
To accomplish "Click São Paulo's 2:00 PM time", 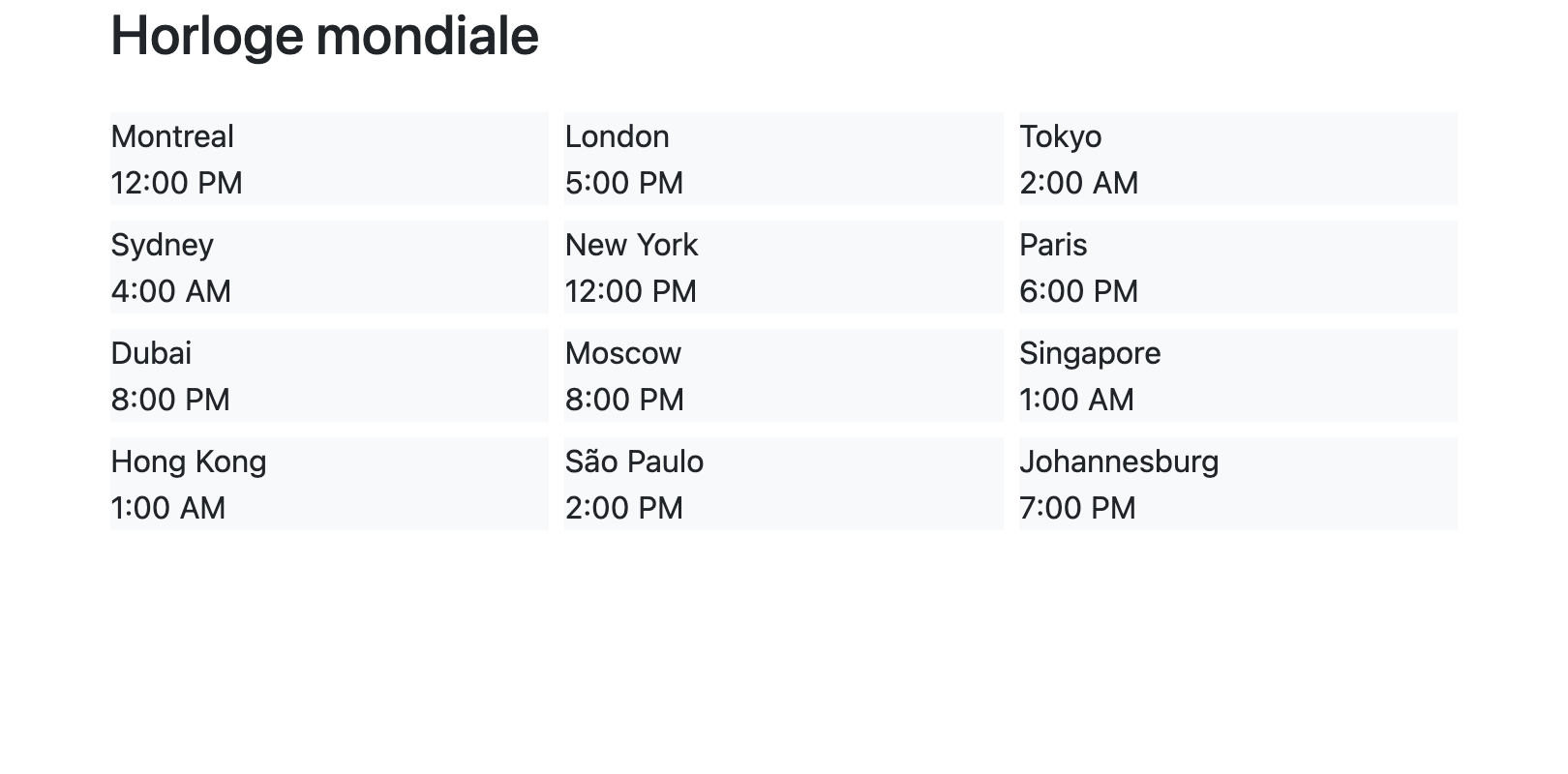I will (x=623, y=508).
